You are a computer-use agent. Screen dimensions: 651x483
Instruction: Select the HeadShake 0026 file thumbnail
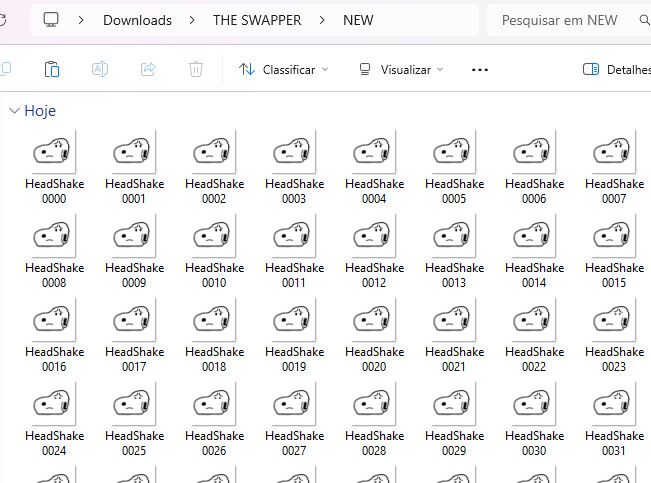pos(214,405)
